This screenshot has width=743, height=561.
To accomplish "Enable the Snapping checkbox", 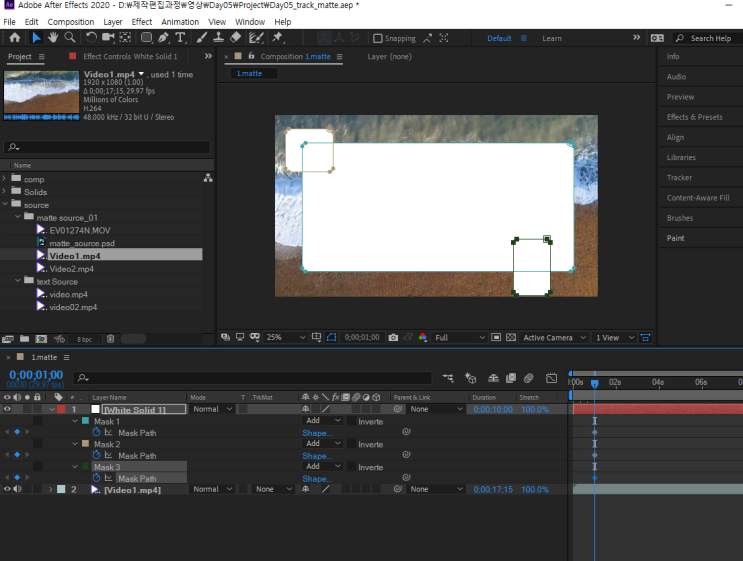I will click(x=378, y=39).
